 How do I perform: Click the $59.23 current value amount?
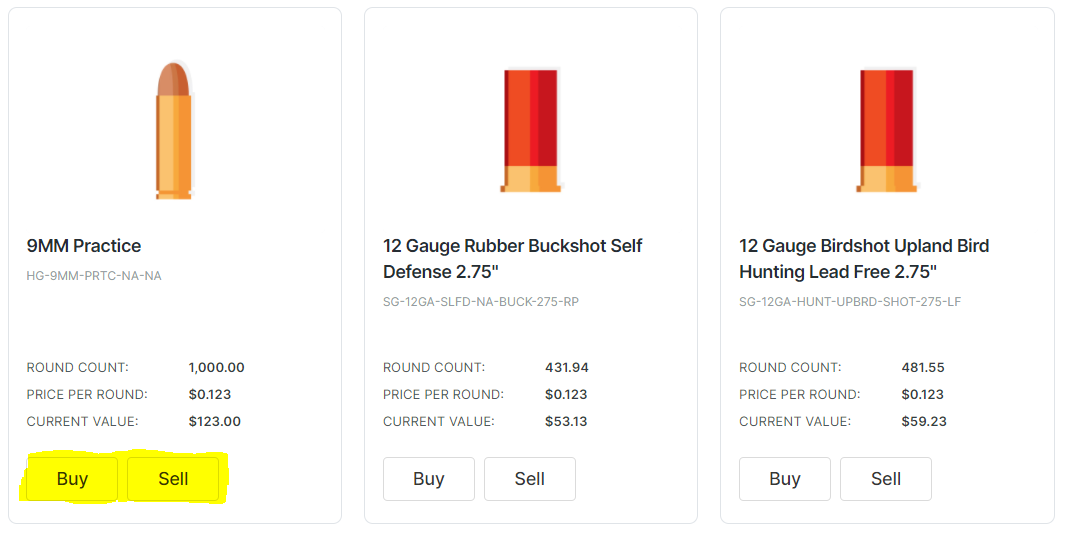(x=923, y=422)
